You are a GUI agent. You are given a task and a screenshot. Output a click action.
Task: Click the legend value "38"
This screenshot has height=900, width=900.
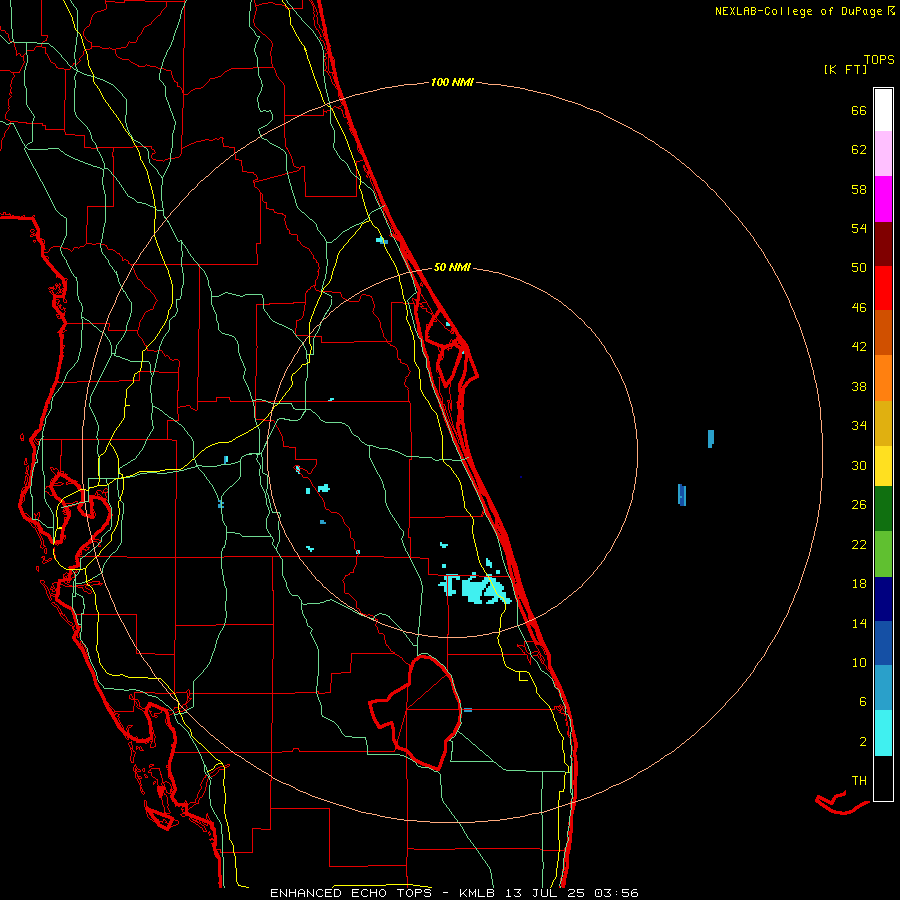(x=859, y=387)
